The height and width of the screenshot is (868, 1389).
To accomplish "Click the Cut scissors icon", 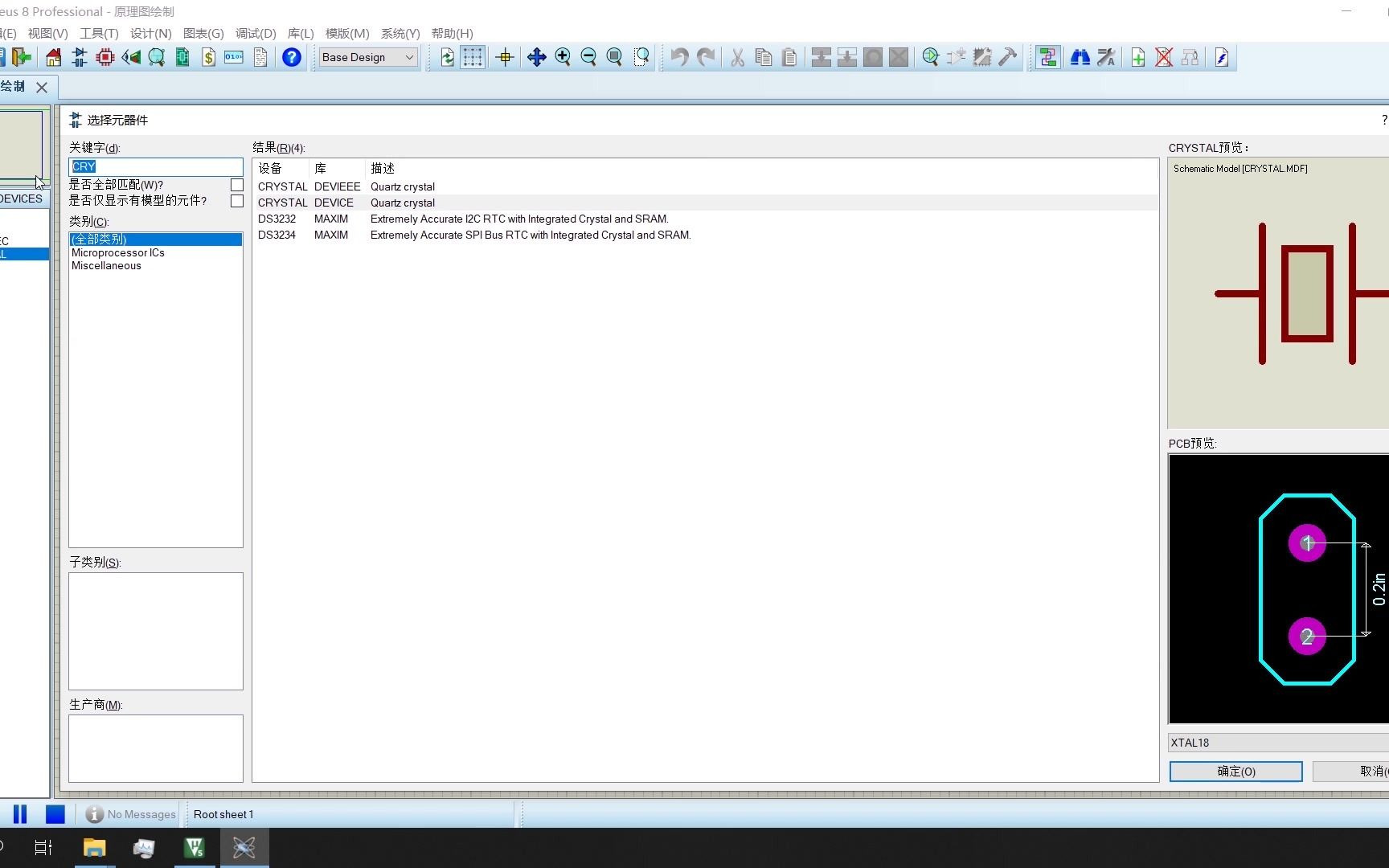I will coord(737,57).
